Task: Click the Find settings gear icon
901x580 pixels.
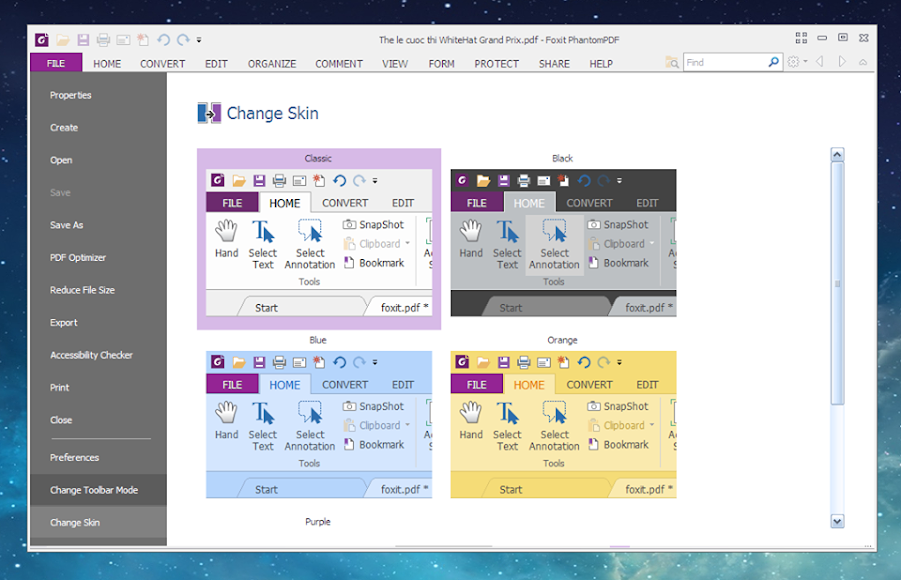Action: point(794,62)
